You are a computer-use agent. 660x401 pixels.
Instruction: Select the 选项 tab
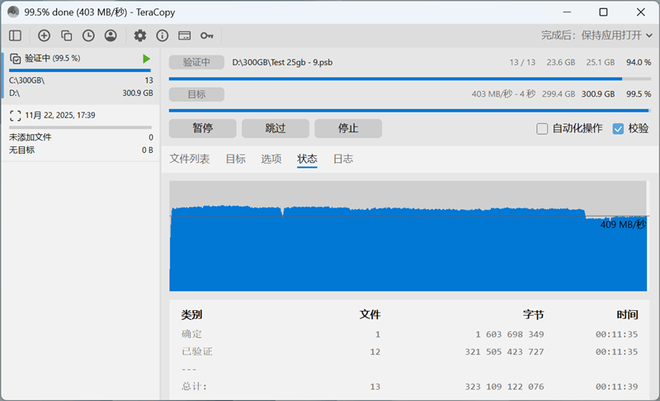point(271,159)
